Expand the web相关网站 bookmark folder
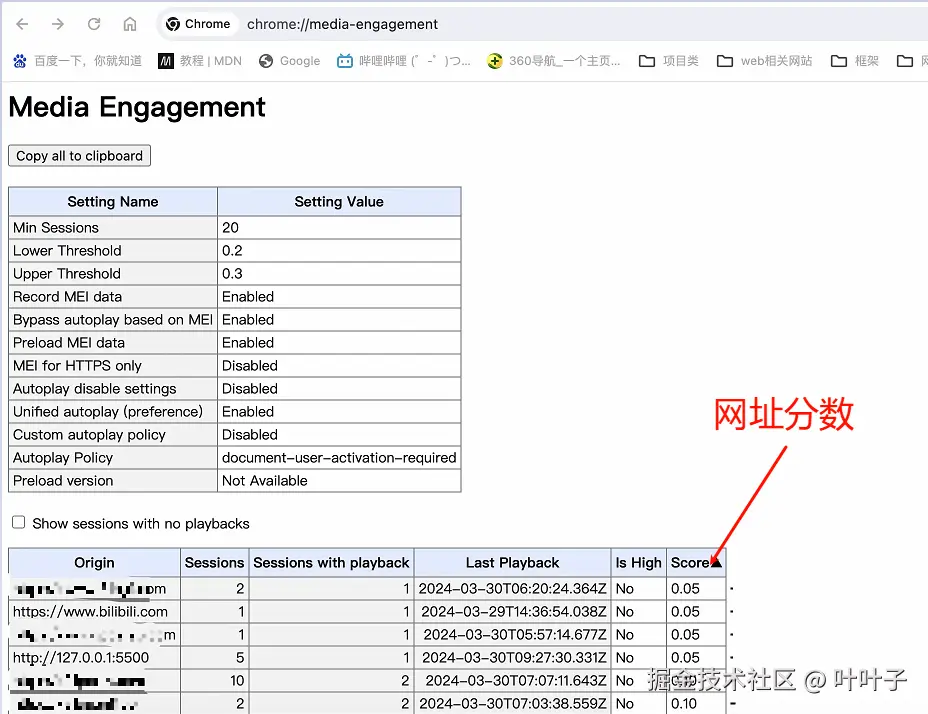 click(x=765, y=61)
